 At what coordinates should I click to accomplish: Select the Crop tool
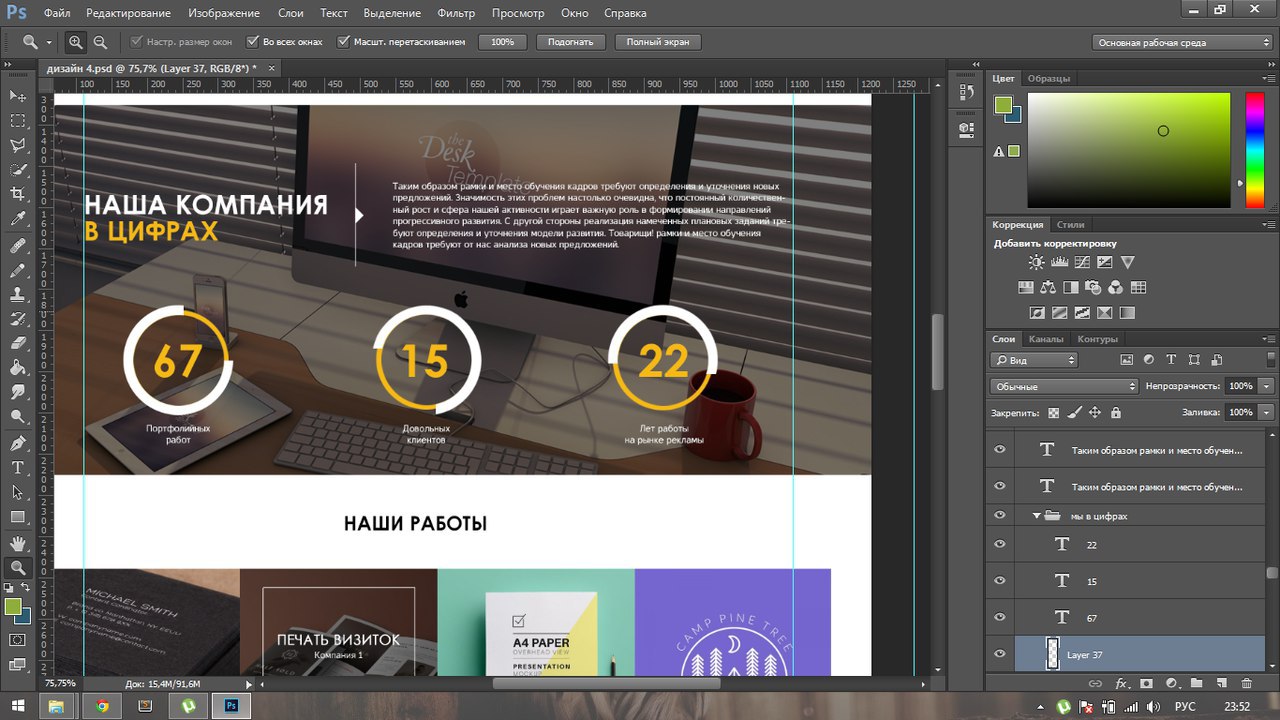[17, 194]
